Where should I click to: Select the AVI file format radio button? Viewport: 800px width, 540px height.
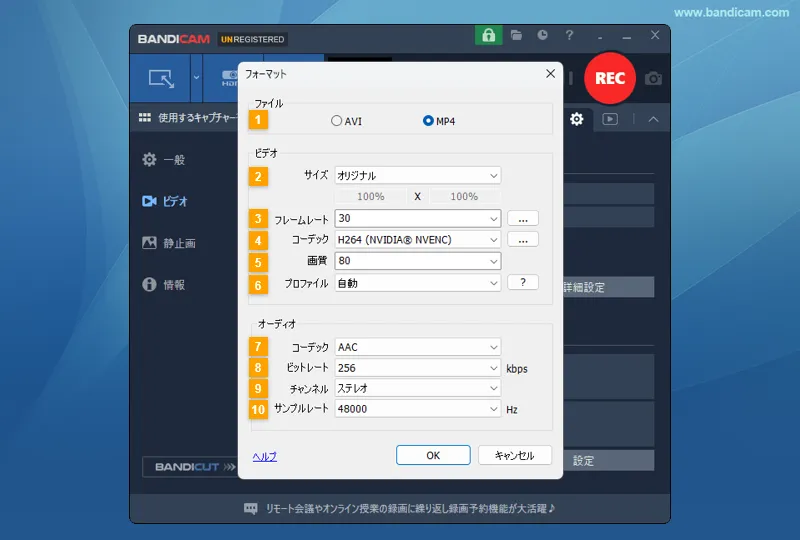(x=336, y=121)
